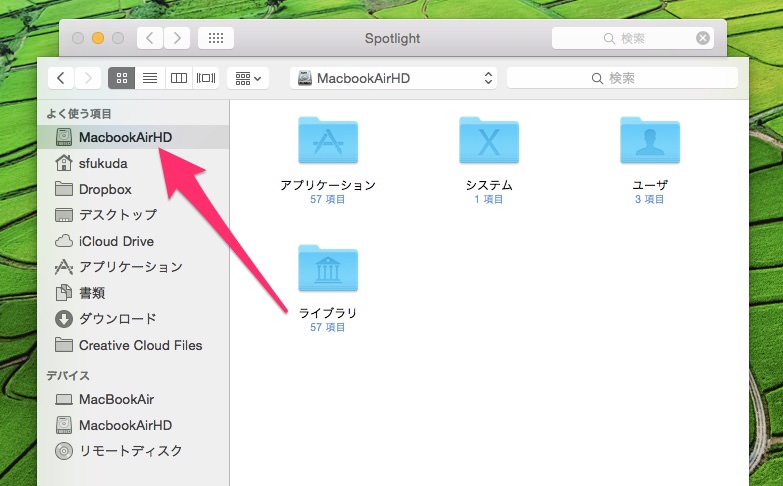Switch to list view mode
This screenshot has height=486, width=783.
pyautogui.click(x=150, y=78)
